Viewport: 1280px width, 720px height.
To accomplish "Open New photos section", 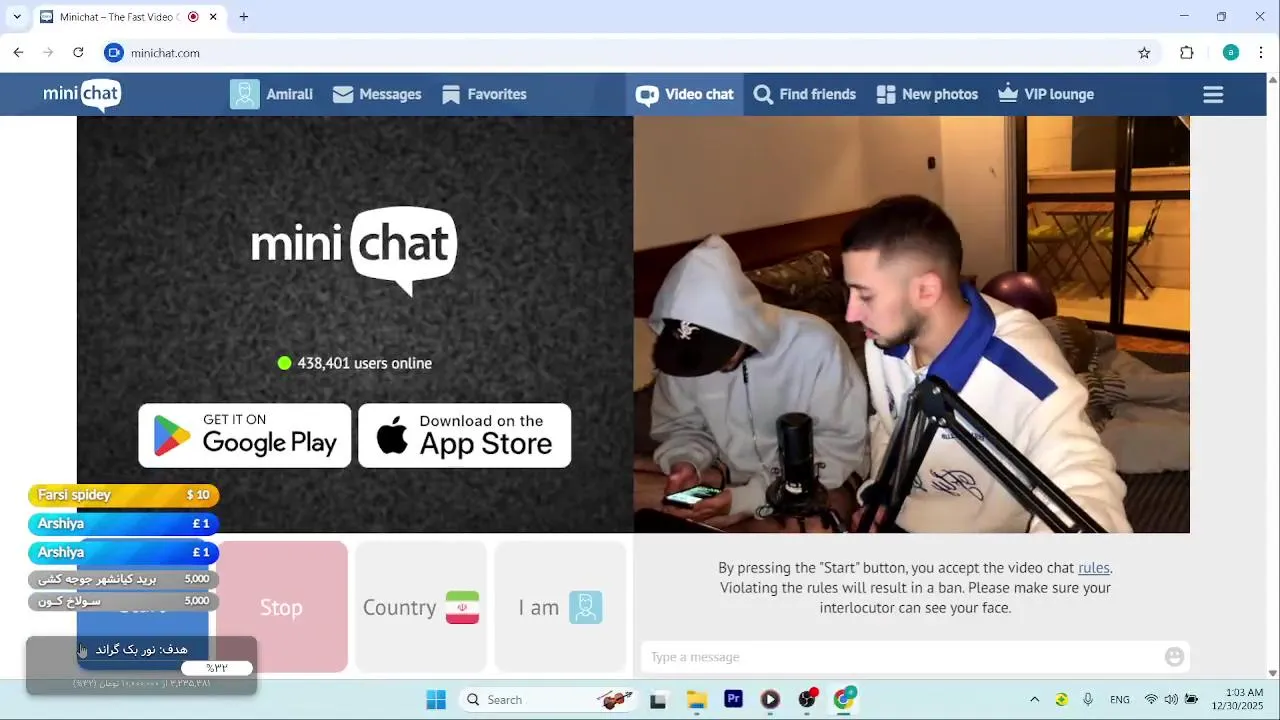I will [927, 94].
